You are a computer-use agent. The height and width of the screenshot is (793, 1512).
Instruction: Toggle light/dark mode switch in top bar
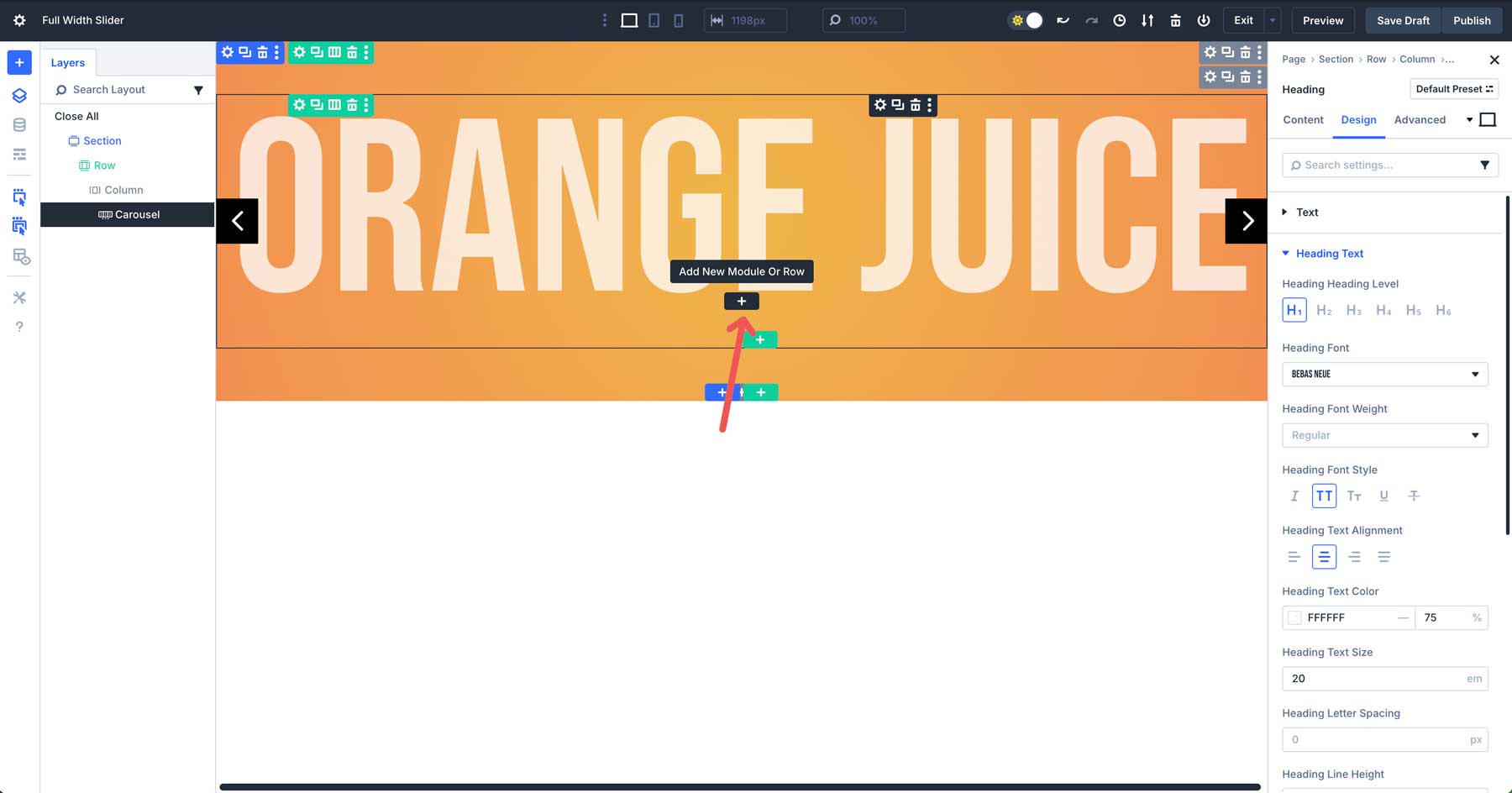tap(1025, 20)
